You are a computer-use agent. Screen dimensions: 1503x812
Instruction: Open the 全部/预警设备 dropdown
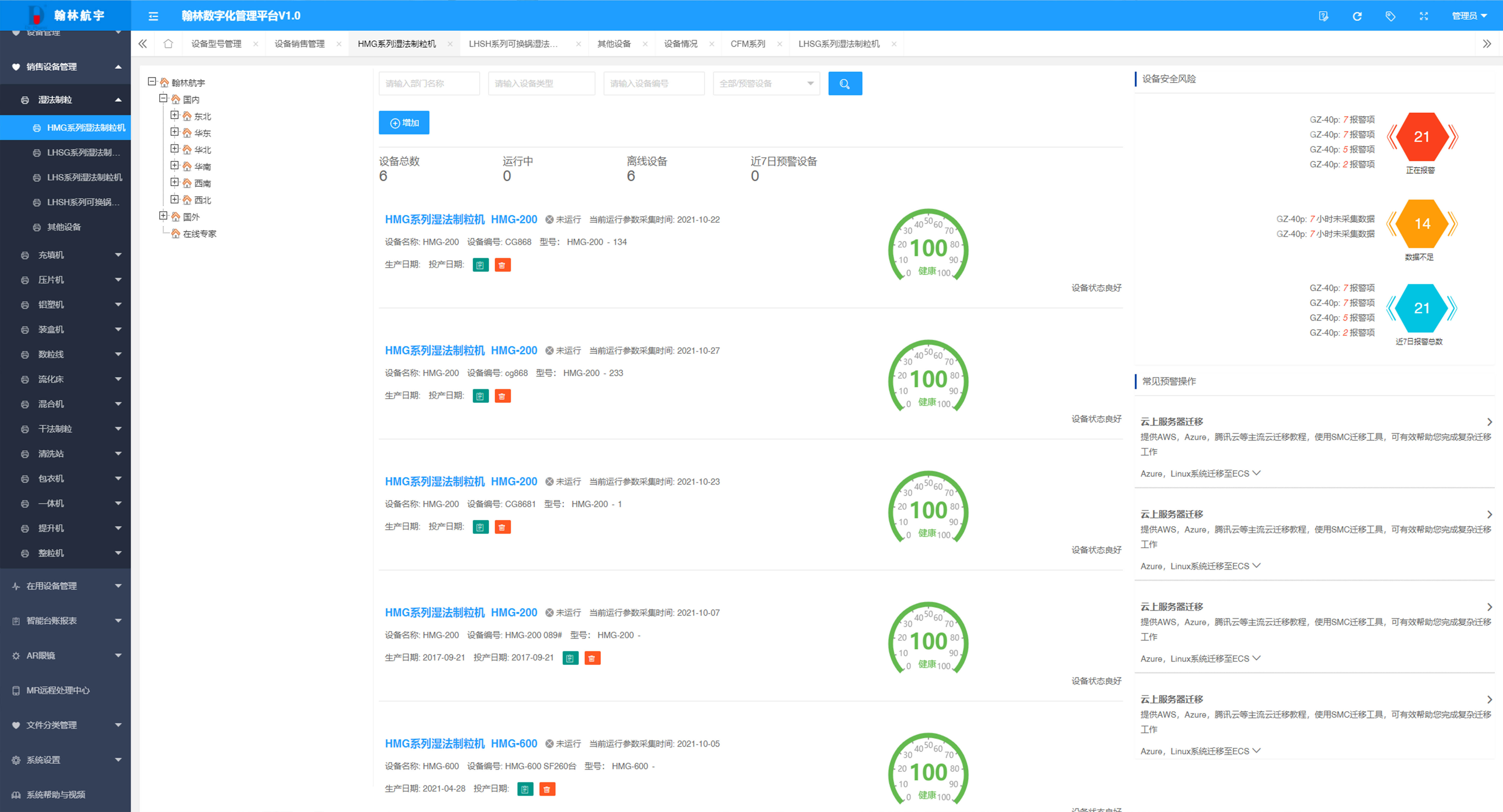coord(766,83)
